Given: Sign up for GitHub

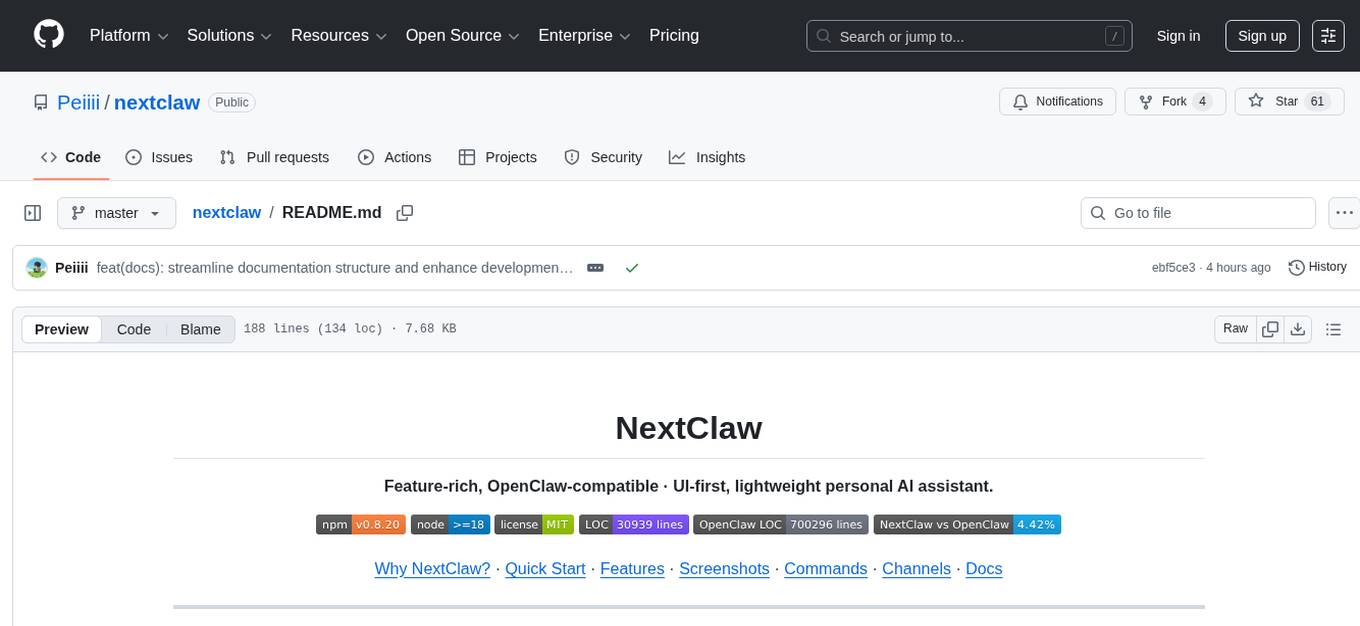Looking at the screenshot, I should point(1261,35).
